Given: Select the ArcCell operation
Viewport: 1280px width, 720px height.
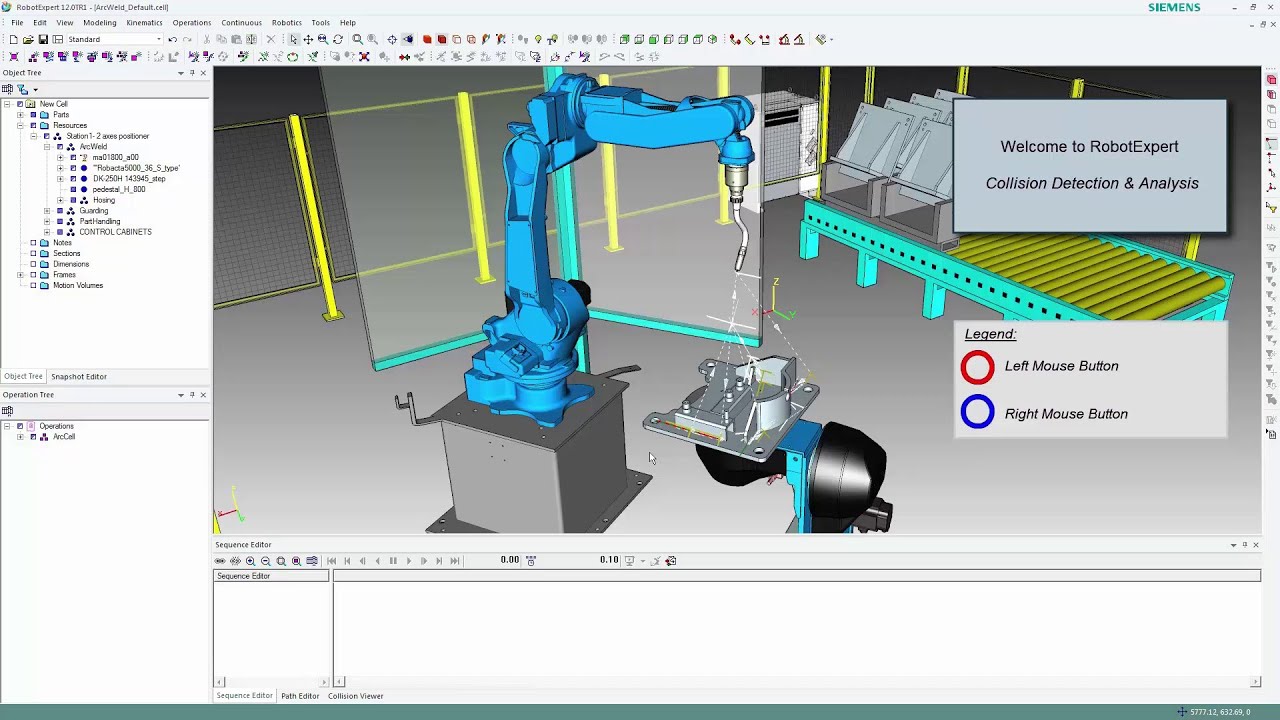Looking at the screenshot, I should pos(64,437).
